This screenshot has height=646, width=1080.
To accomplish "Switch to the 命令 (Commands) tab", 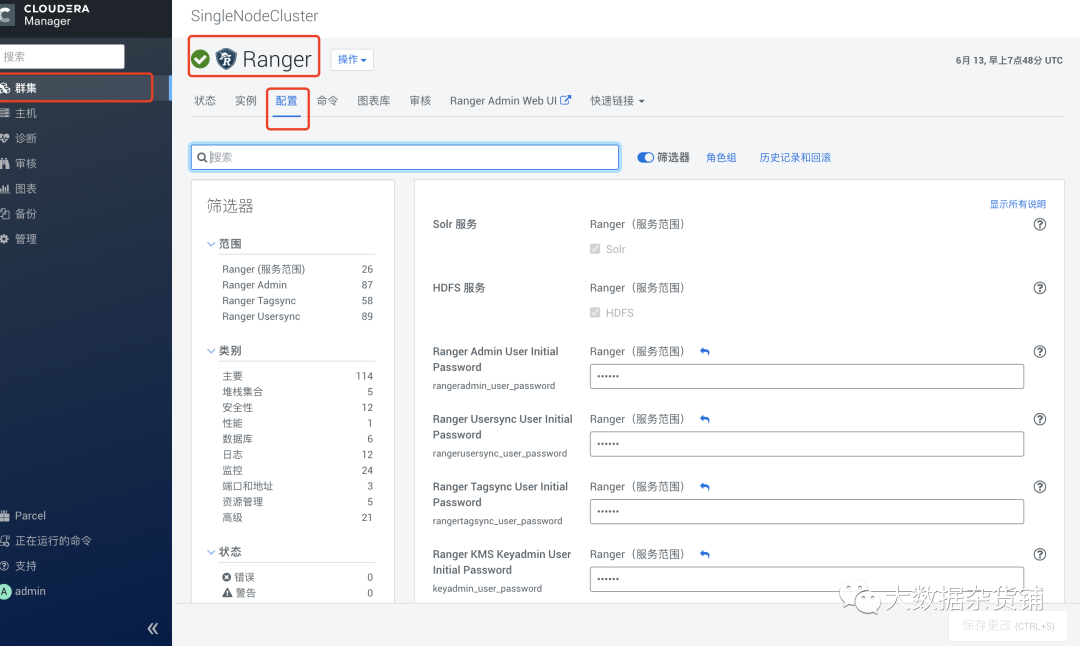I will [327, 101].
